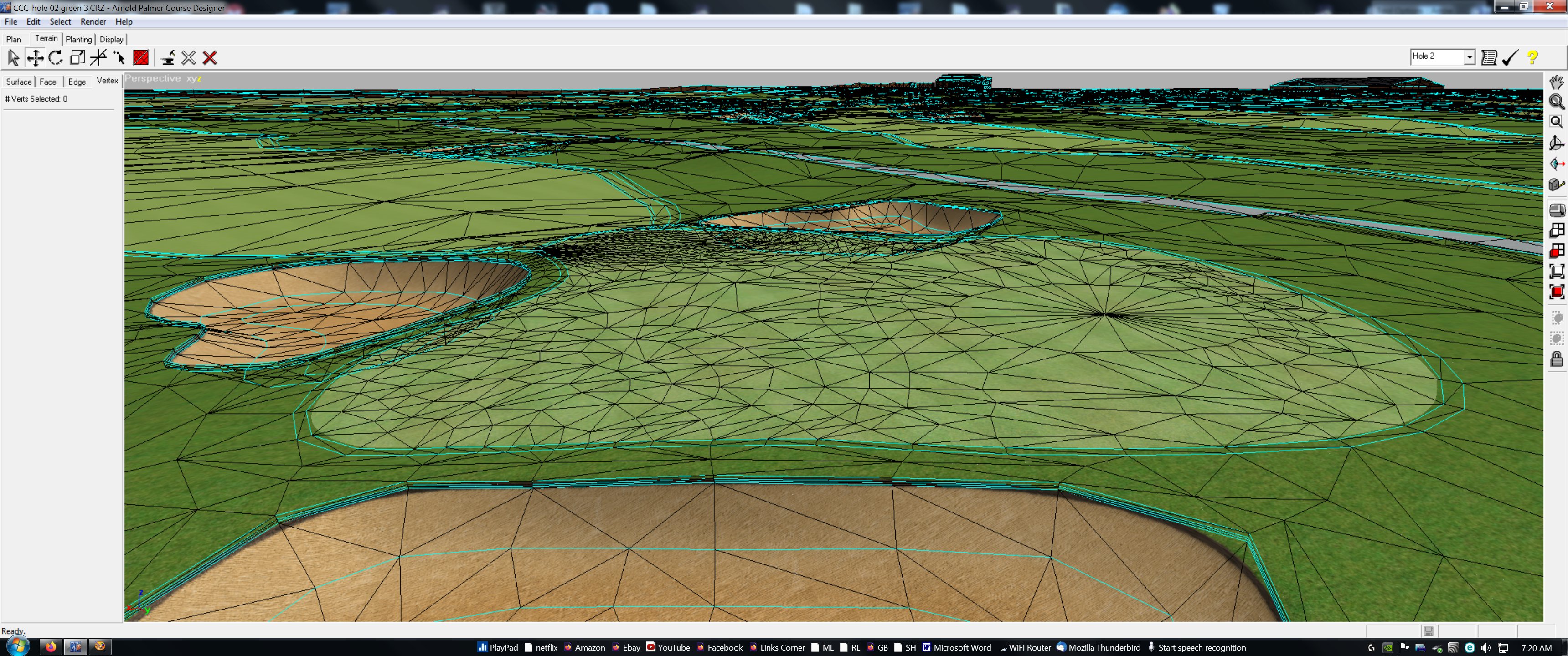This screenshot has width=1568, height=656.
Task: Switch to the Planting tab
Action: click(78, 39)
